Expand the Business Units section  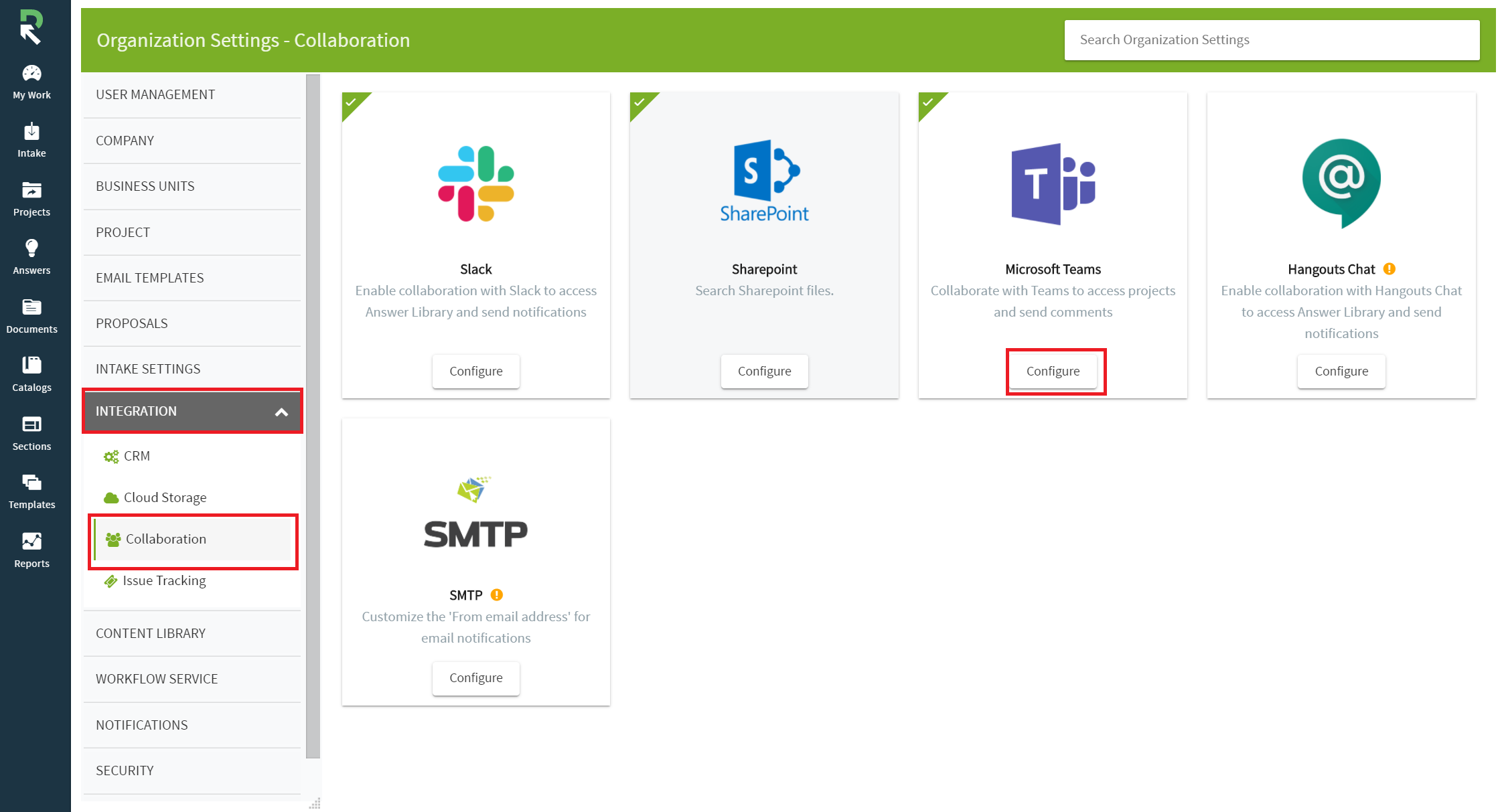point(192,186)
